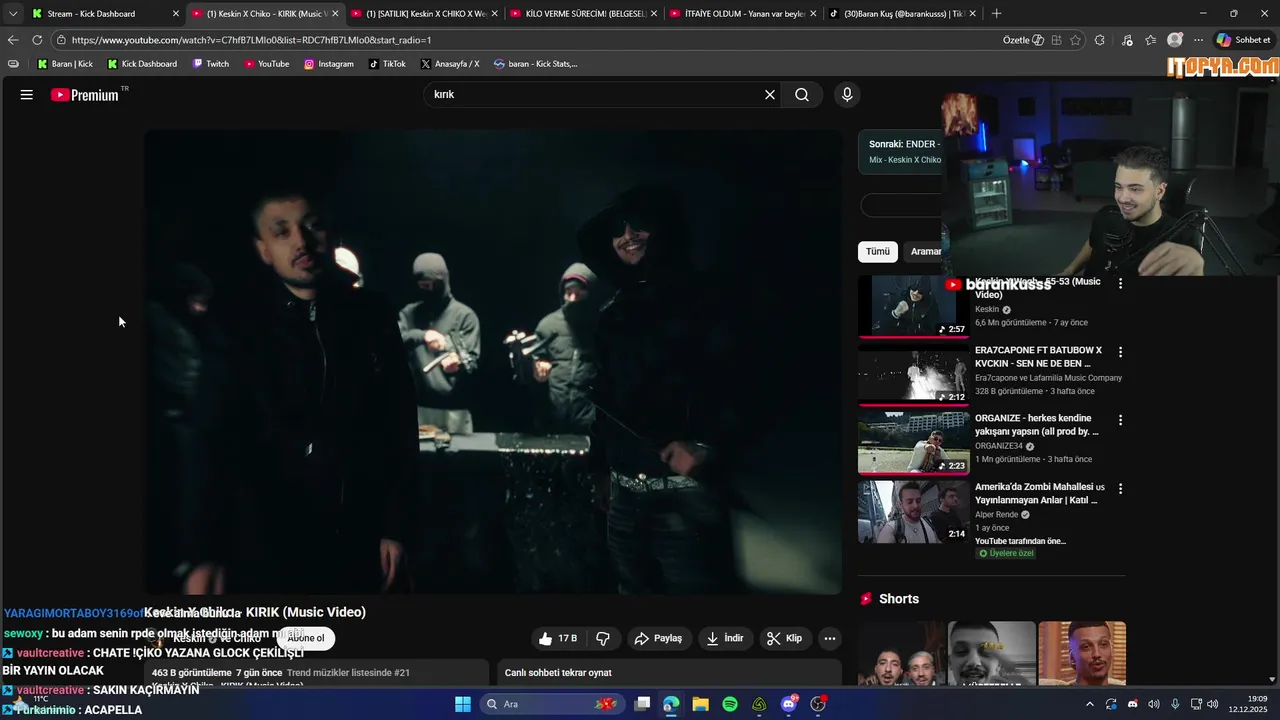Play the Keskin thumbnail with 2:57 duration
Screen dimensions: 1280x720
click(913, 307)
